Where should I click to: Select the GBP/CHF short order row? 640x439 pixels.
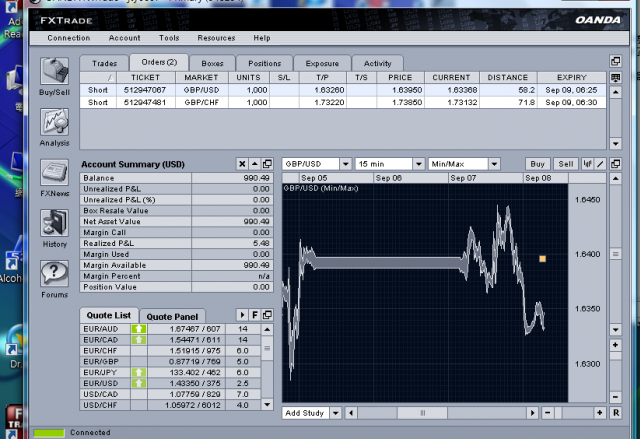pyautogui.click(x=343, y=102)
